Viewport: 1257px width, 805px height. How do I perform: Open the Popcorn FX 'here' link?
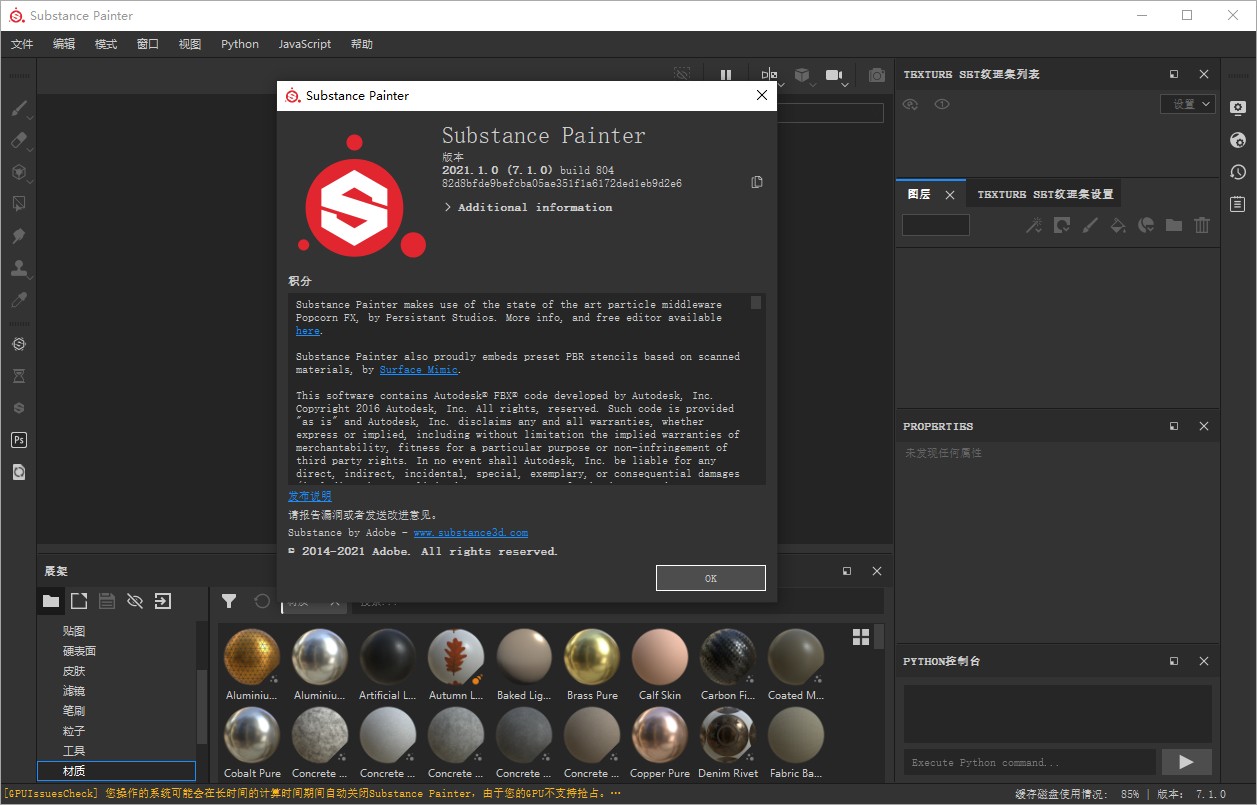pos(308,331)
